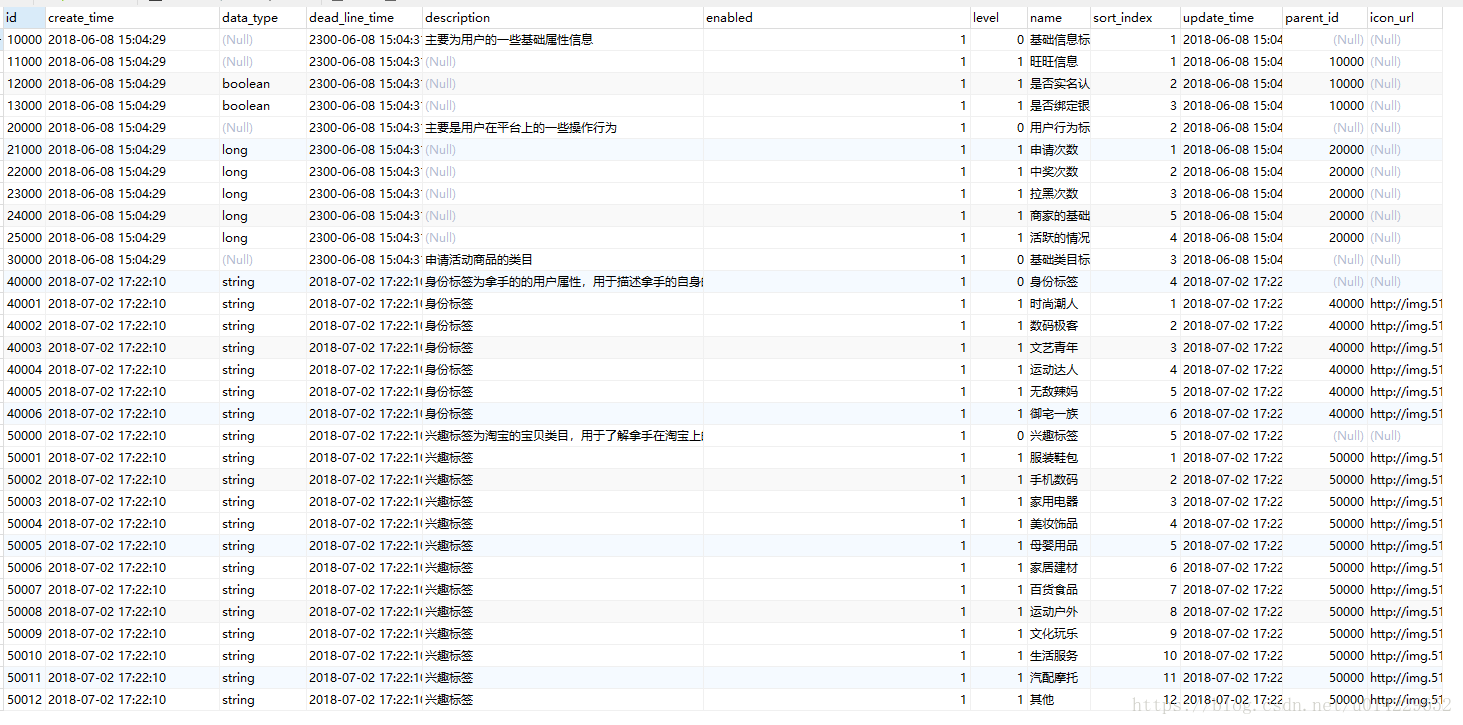Select description starting 兴趣标签为淘宝的宝贝类目
This screenshot has height=725, width=1463.
pos(563,436)
